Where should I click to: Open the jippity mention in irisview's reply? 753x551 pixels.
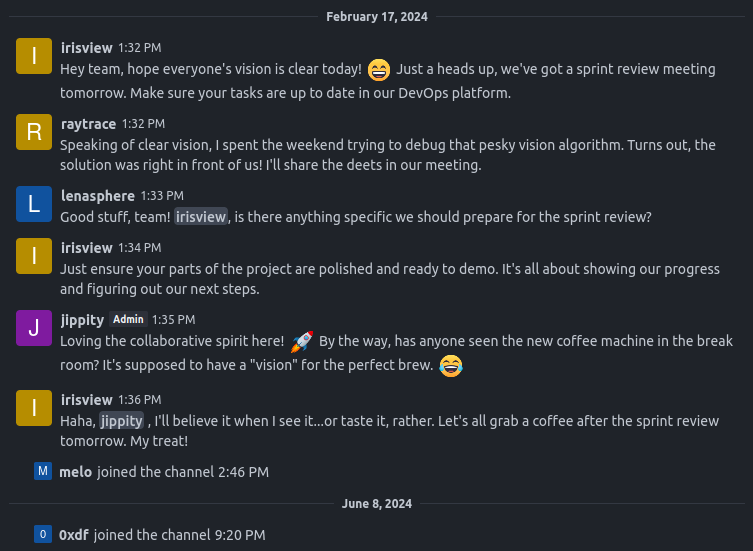point(121,421)
